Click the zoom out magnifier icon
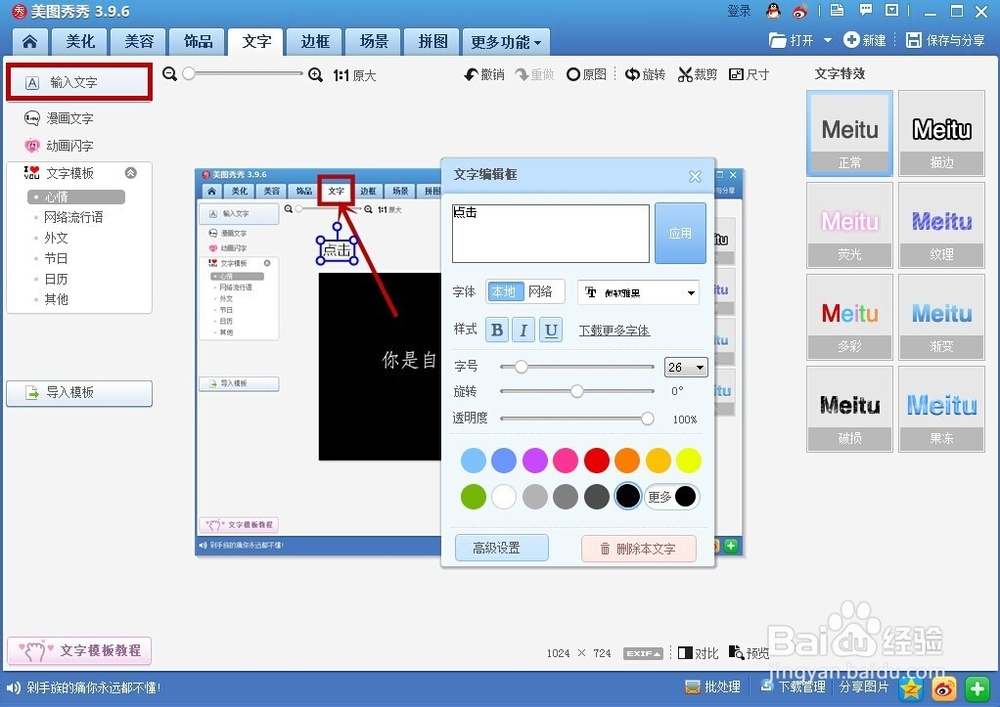 click(x=170, y=74)
